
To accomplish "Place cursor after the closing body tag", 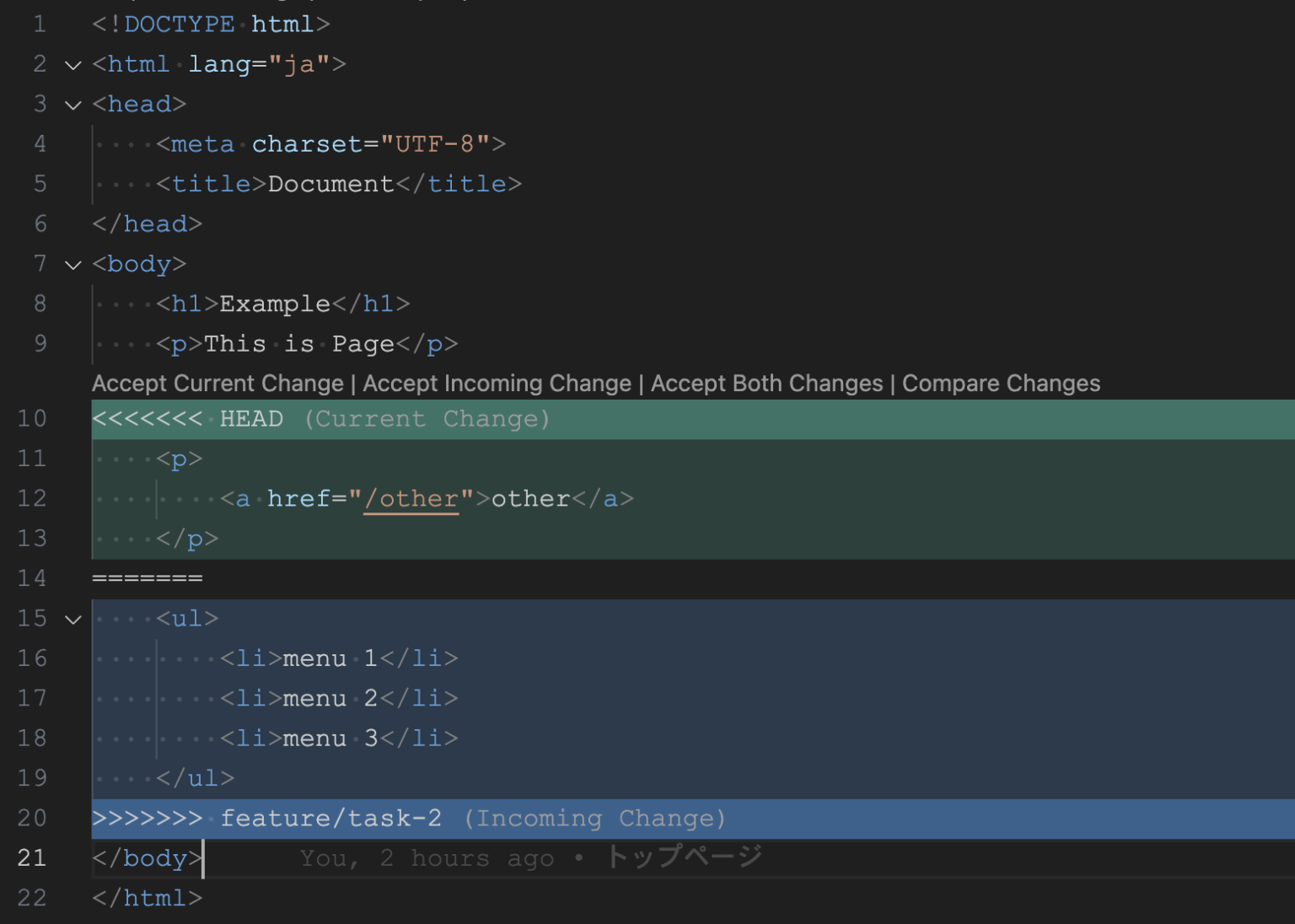I will [204, 857].
